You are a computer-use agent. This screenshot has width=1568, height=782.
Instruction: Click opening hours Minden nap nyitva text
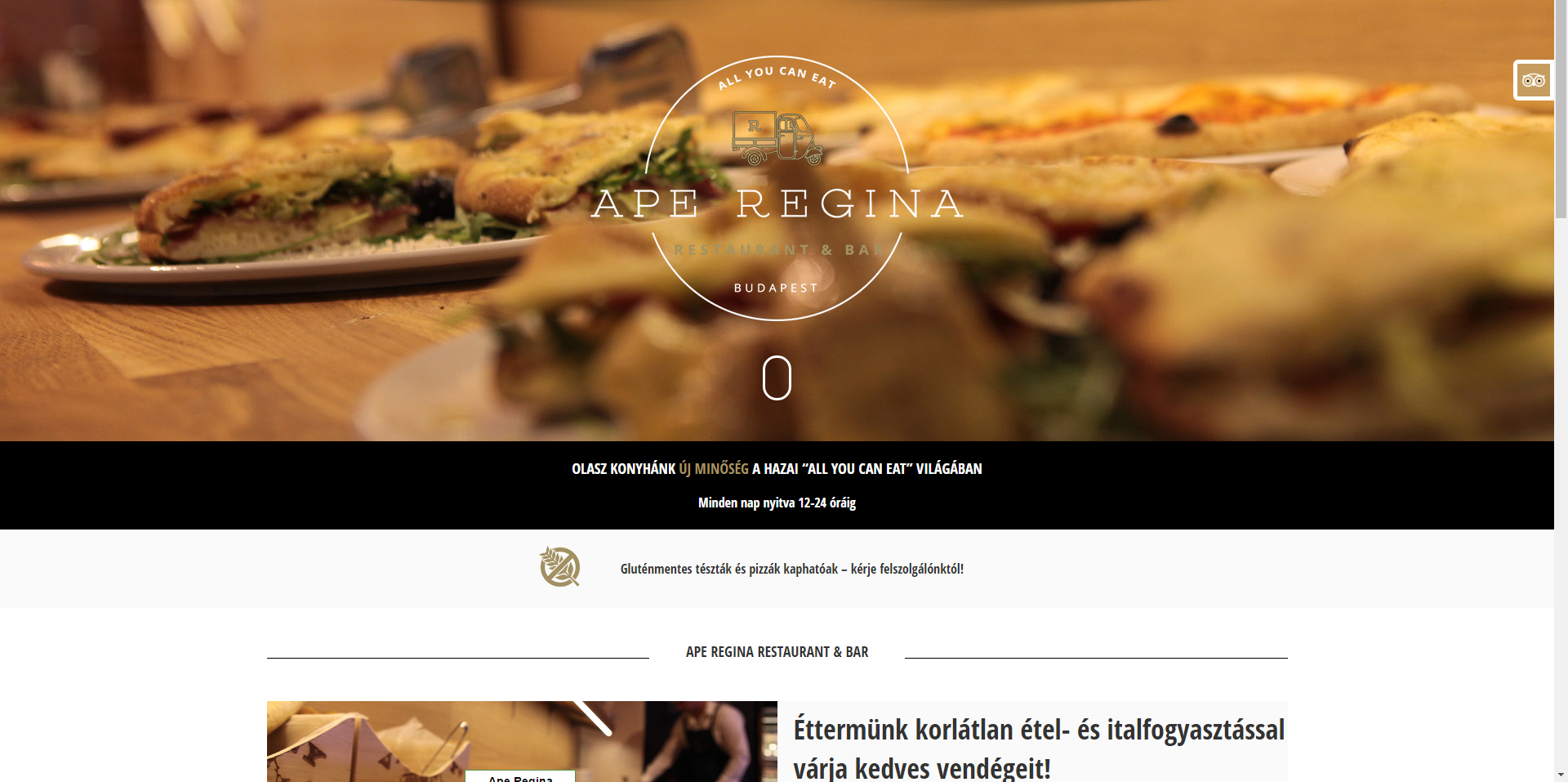[x=777, y=503]
